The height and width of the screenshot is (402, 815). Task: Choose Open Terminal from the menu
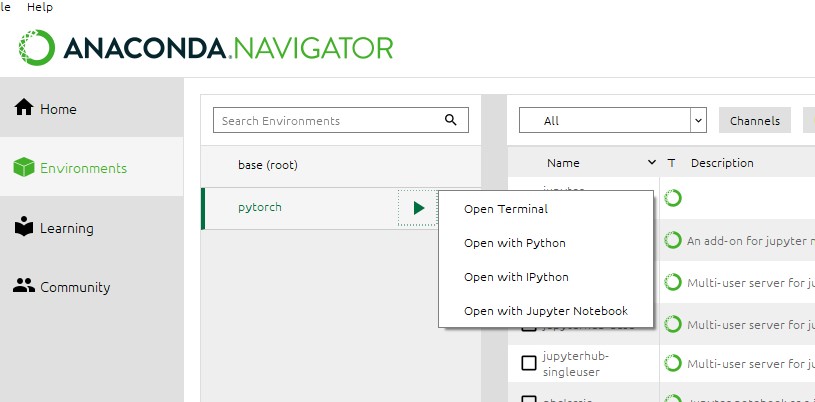(x=546, y=209)
